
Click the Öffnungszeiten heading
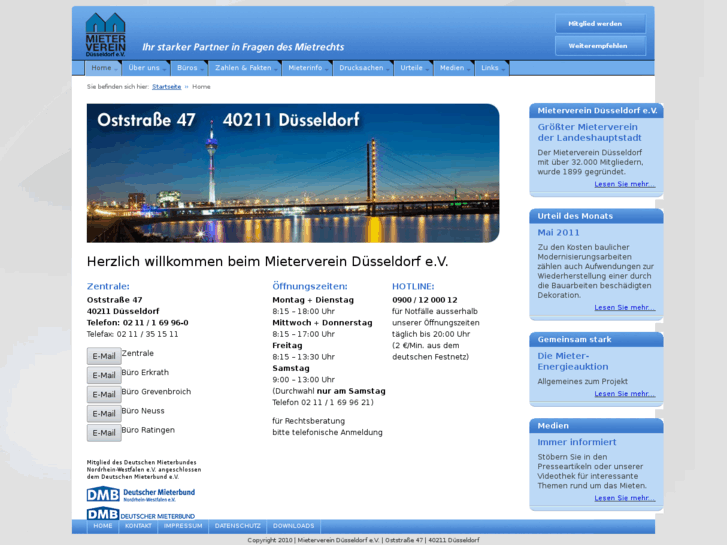(x=310, y=287)
